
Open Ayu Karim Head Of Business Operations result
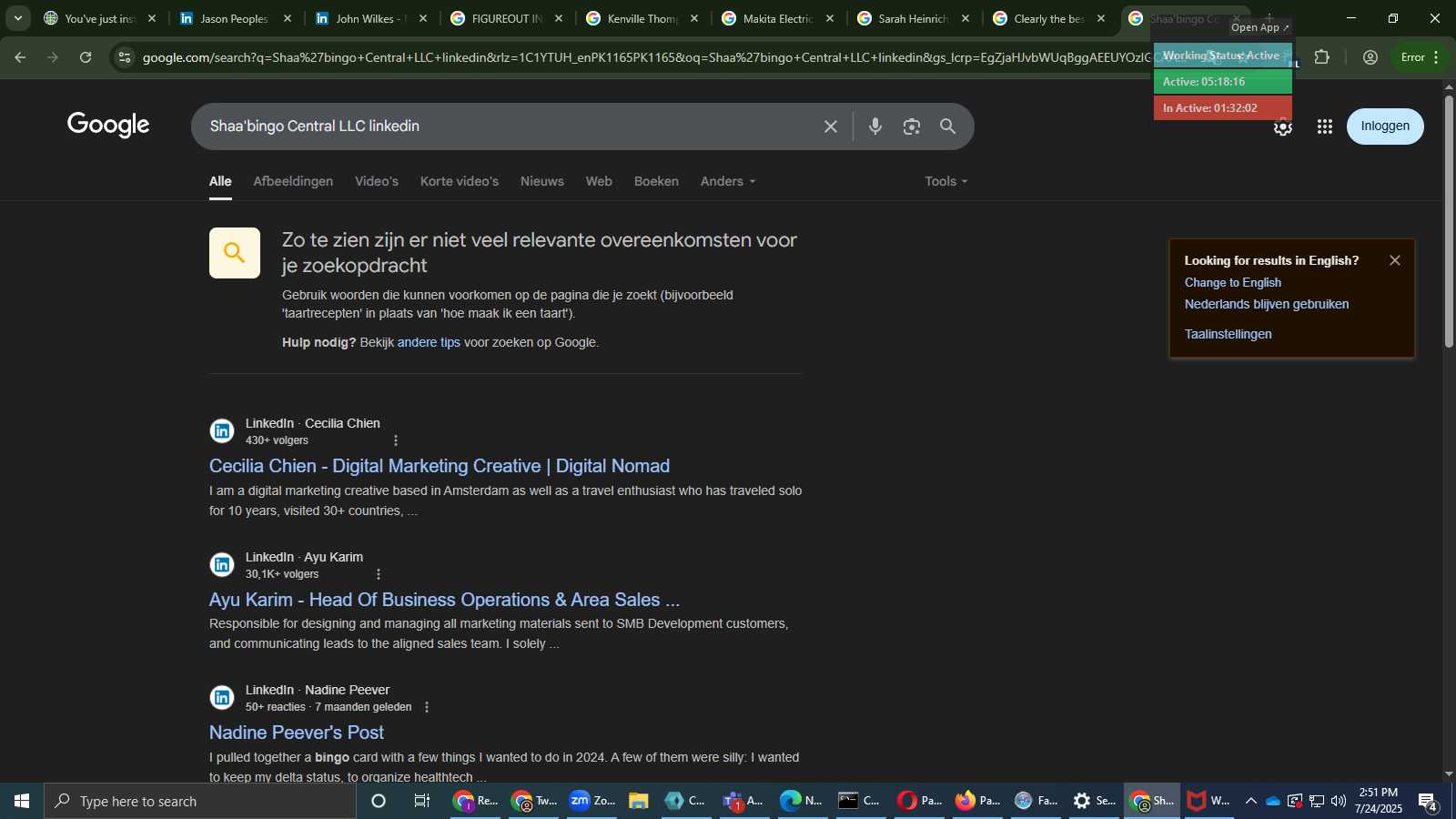point(444,600)
